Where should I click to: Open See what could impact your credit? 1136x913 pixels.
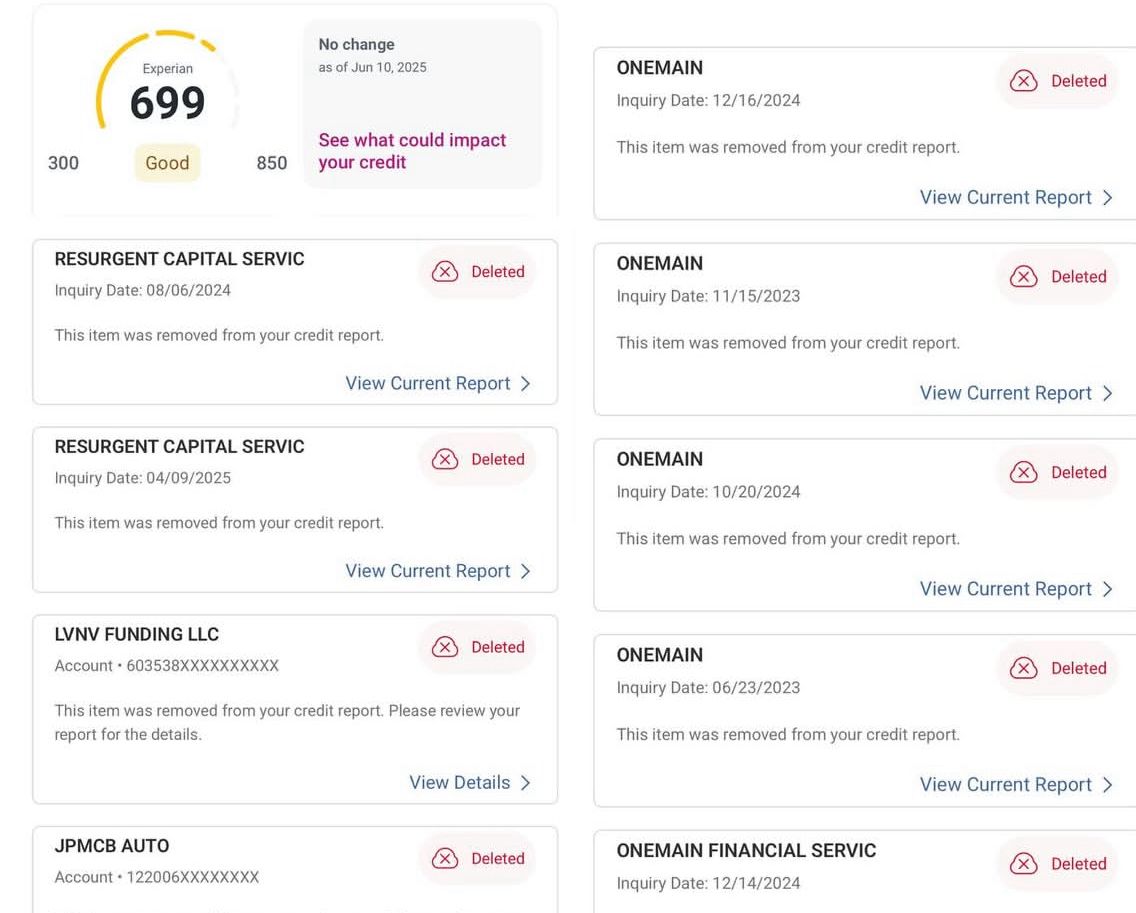[x=412, y=151]
